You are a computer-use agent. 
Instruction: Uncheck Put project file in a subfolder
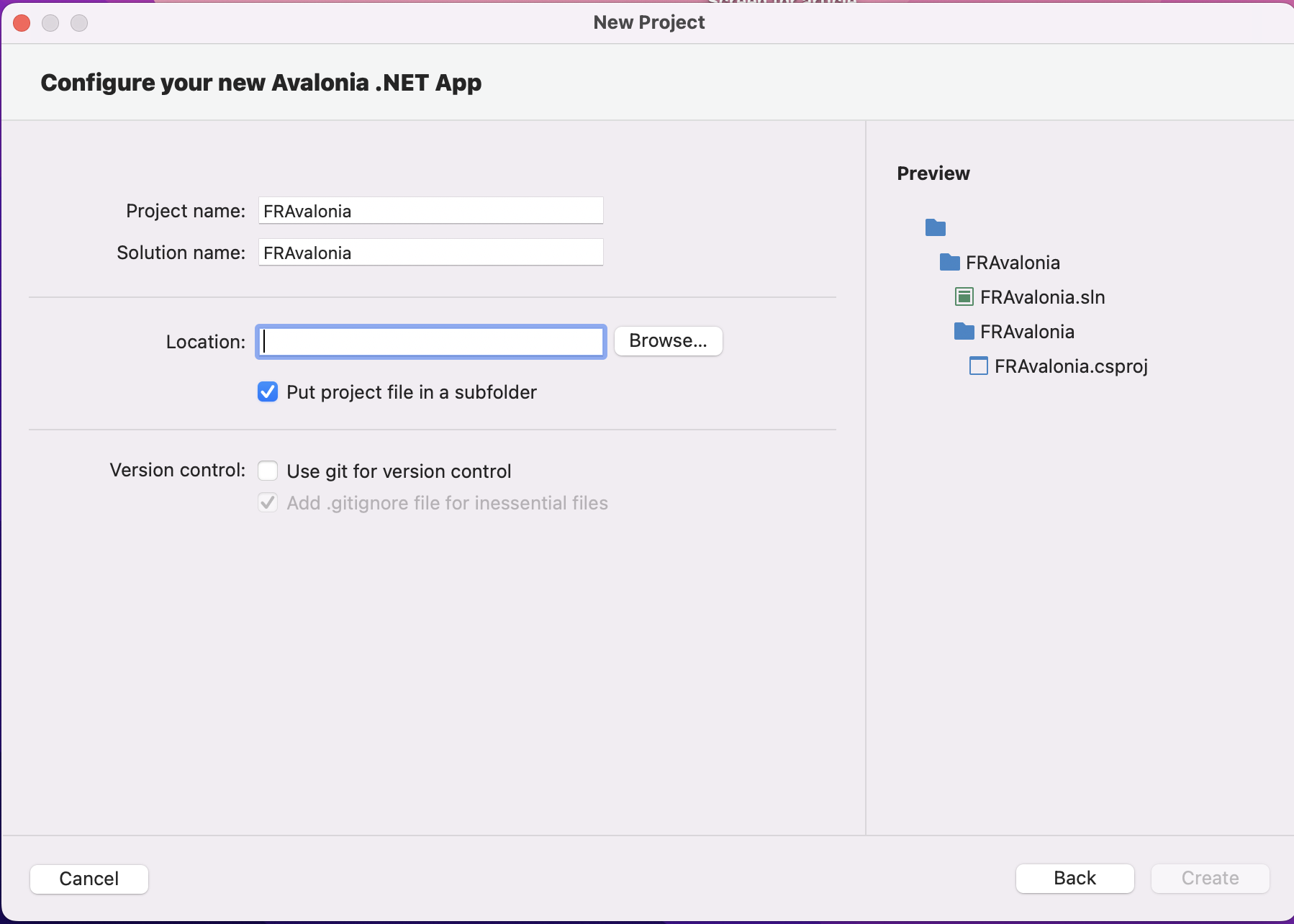click(268, 391)
